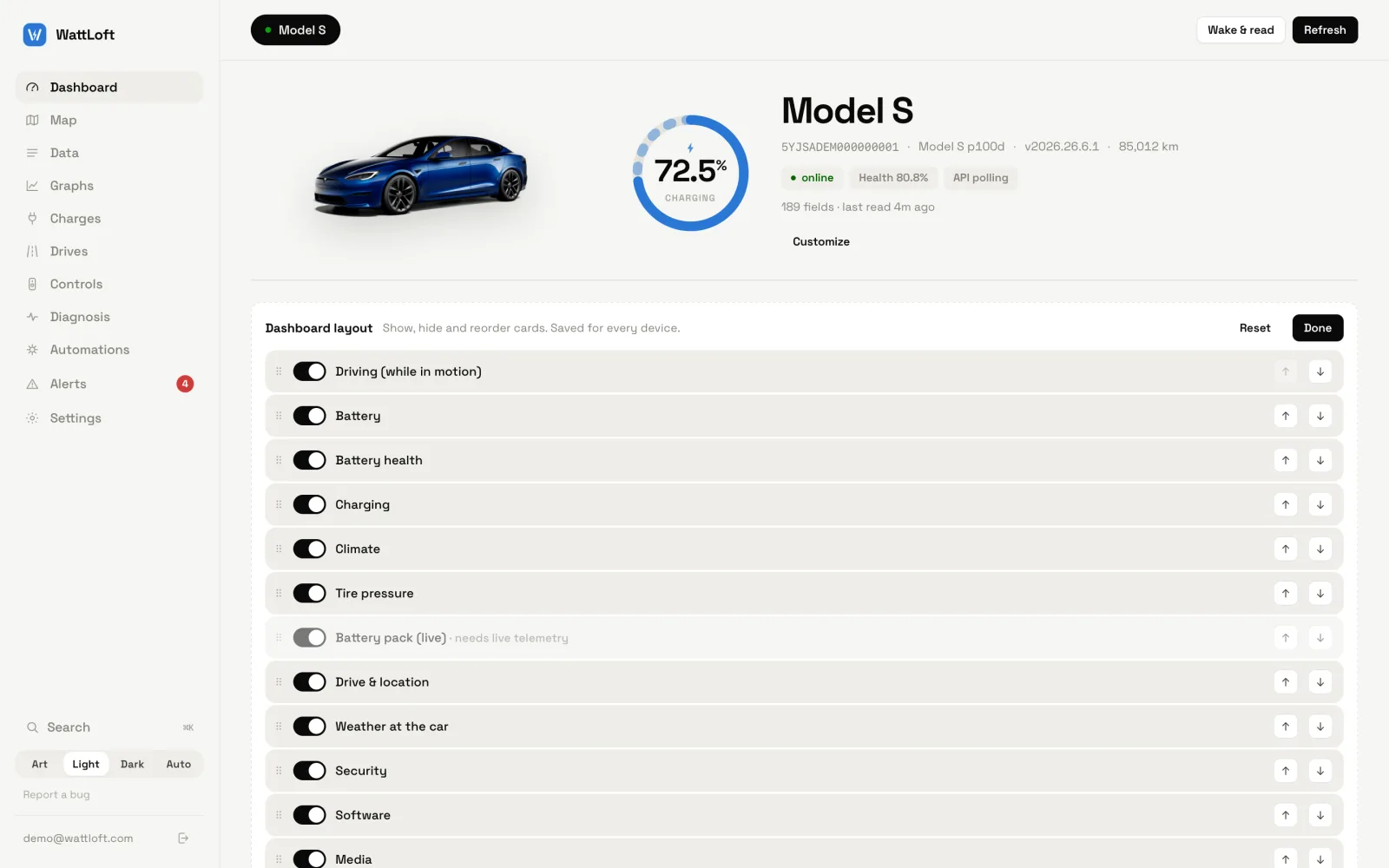The width and height of the screenshot is (1389, 868).
Task: Click Done in dashboard layout
Action: pos(1318,328)
